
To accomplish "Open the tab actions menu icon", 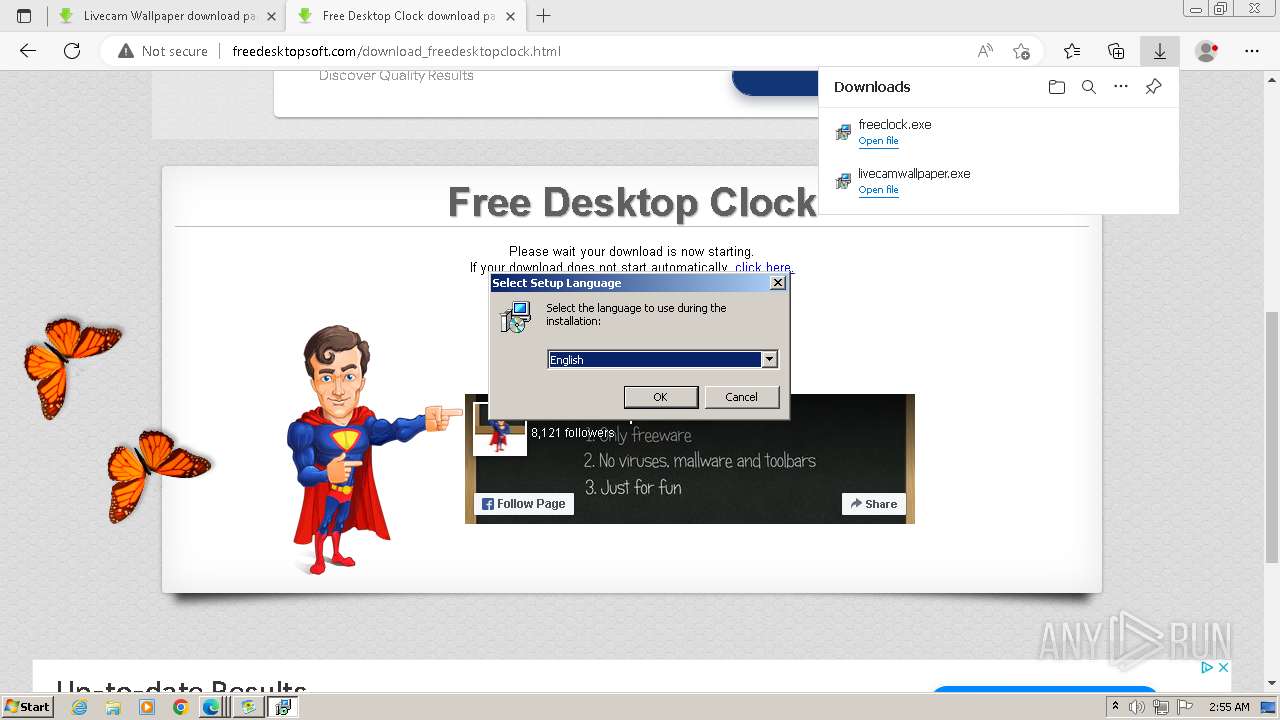I will click(x=24, y=16).
